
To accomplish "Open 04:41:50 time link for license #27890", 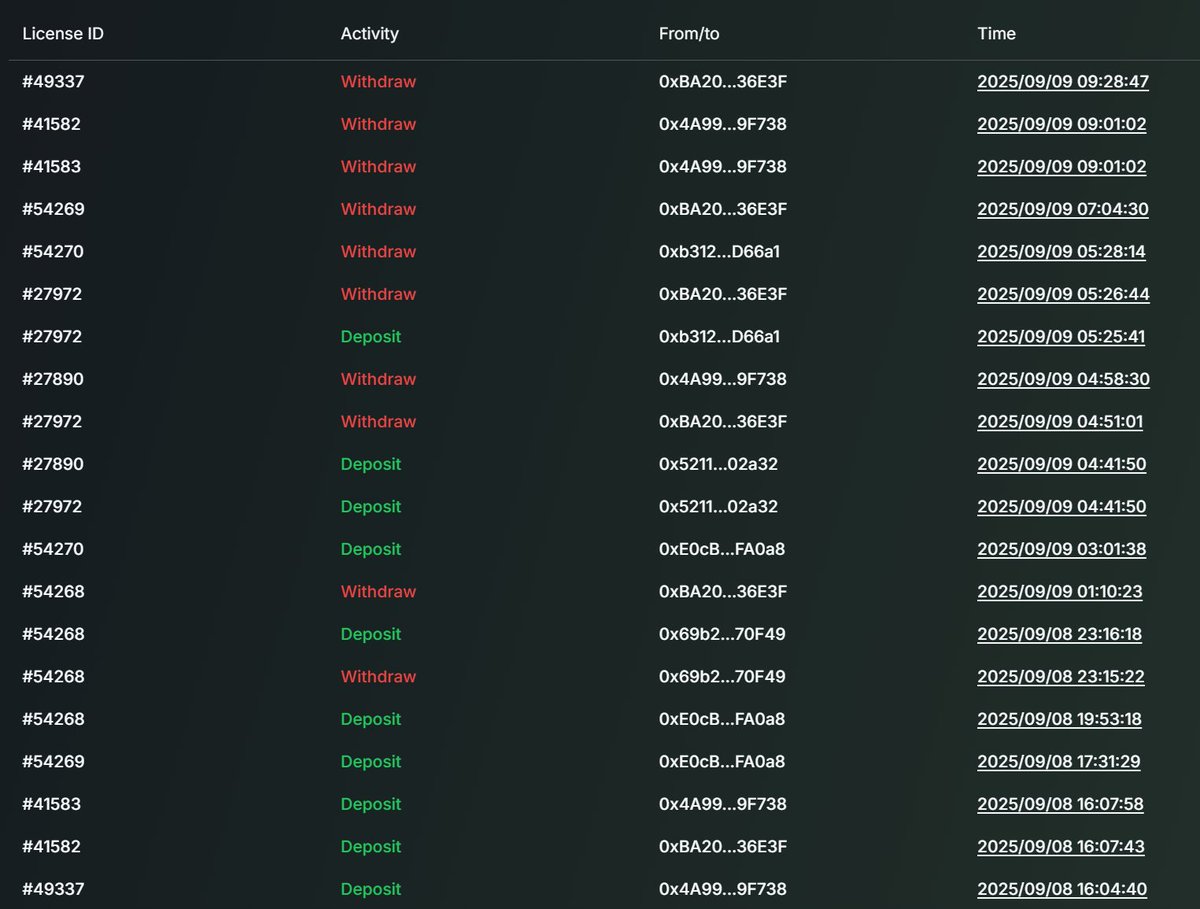I will coord(1062,464).
